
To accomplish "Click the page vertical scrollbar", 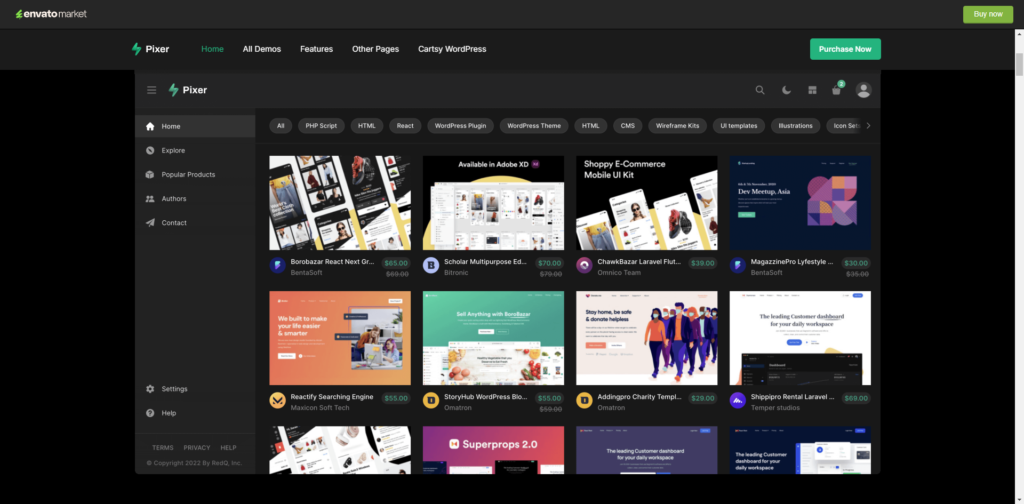I will point(1019,65).
